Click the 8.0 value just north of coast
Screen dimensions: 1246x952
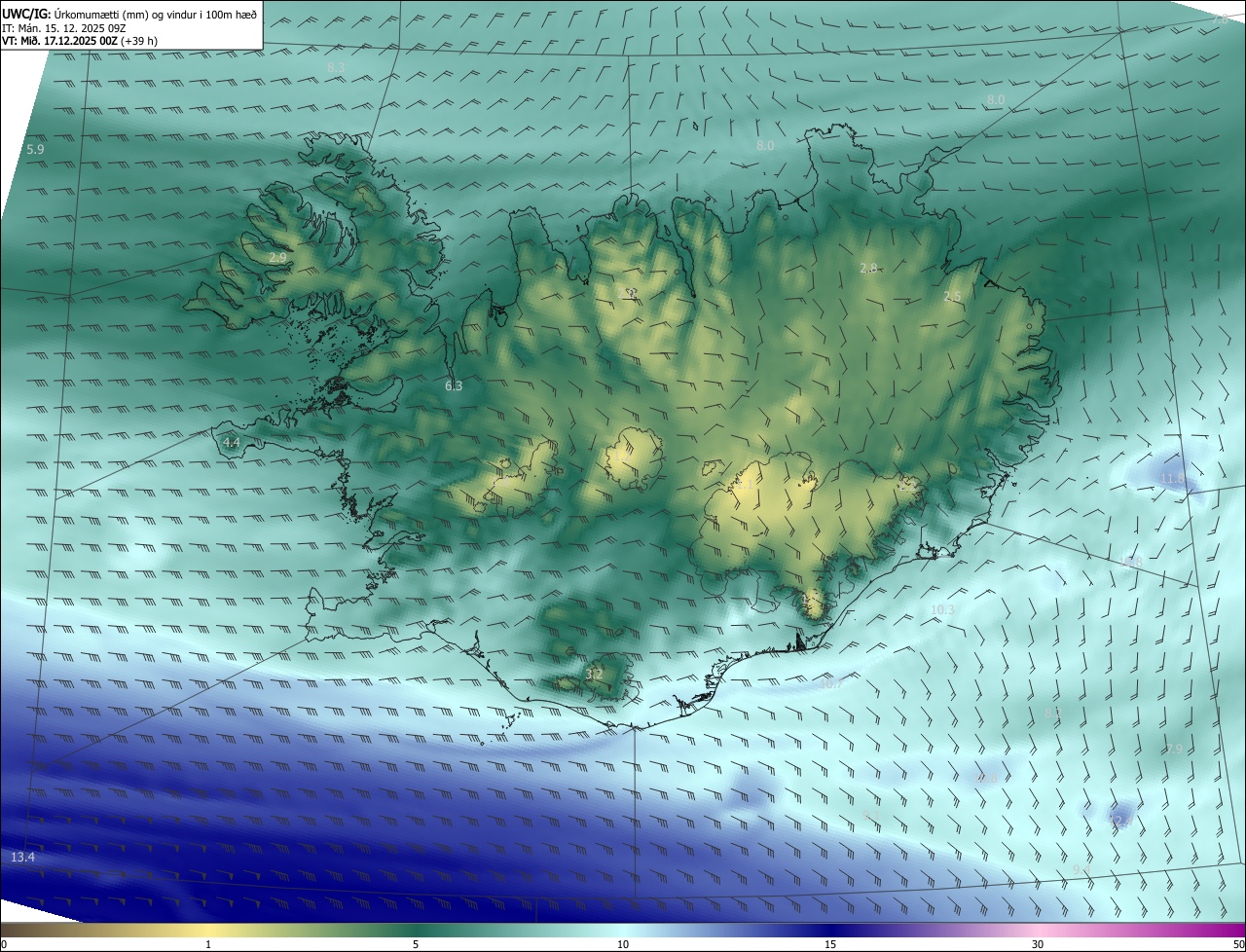[x=765, y=145]
